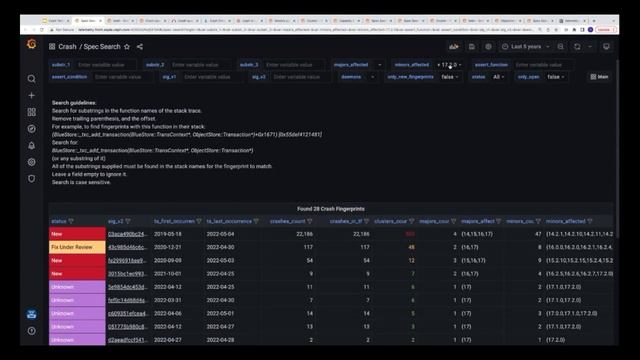Open the Explore compass icon
Image resolution: width=640 pixels, height=360 pixels.
point(31,129)
